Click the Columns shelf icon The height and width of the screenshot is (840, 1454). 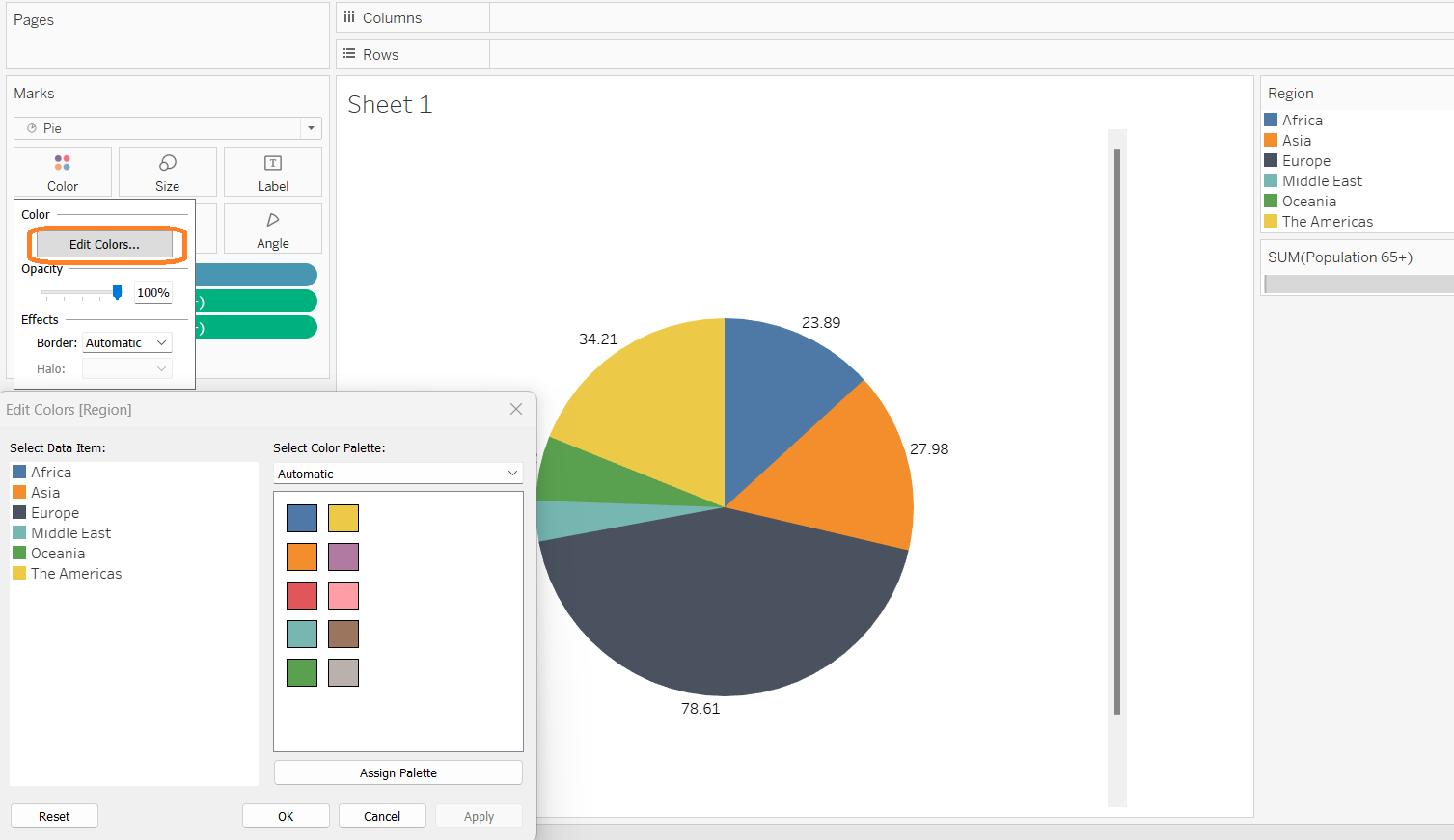pos(349,17)
